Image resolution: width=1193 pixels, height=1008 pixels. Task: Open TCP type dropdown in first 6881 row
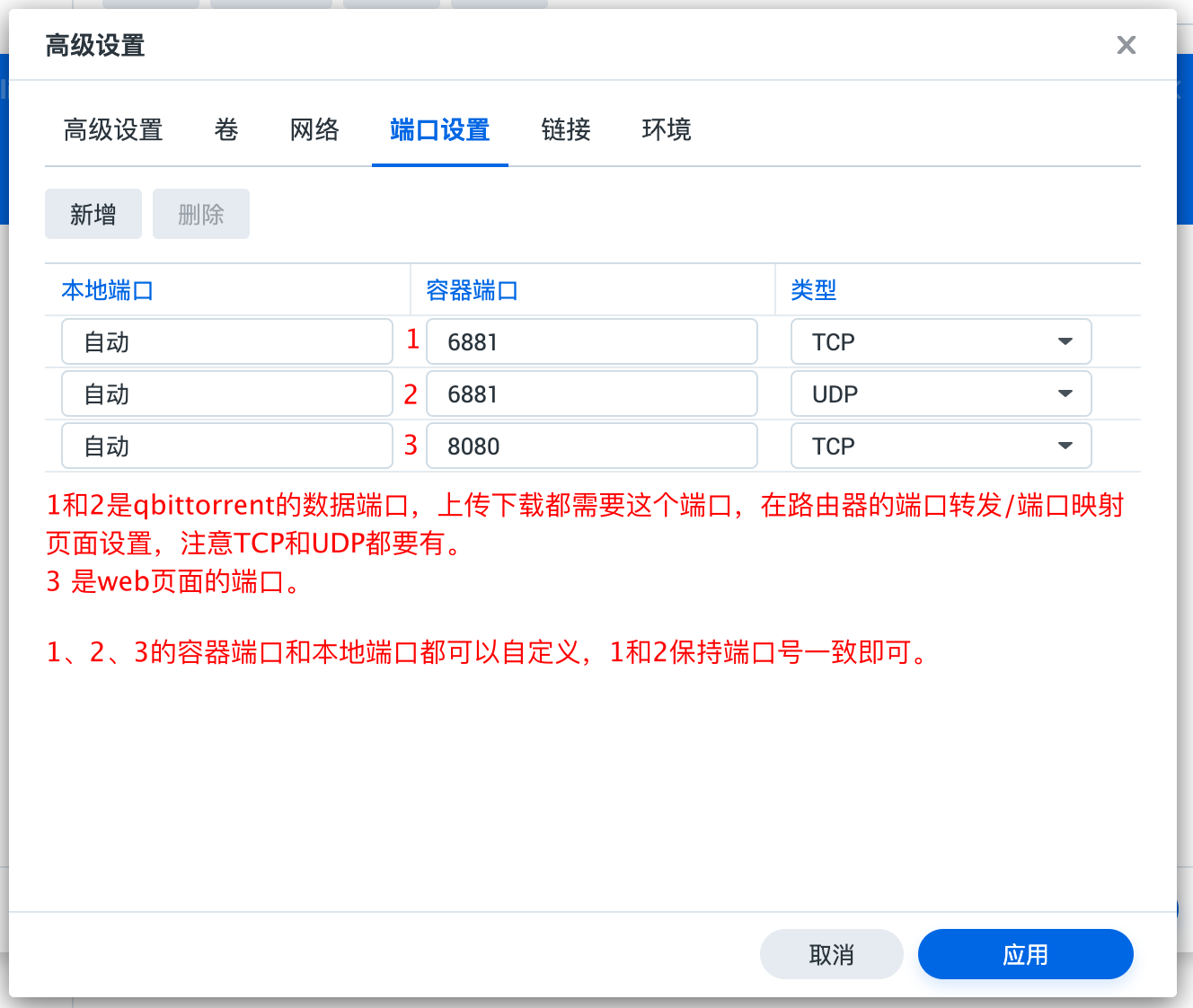941,341
